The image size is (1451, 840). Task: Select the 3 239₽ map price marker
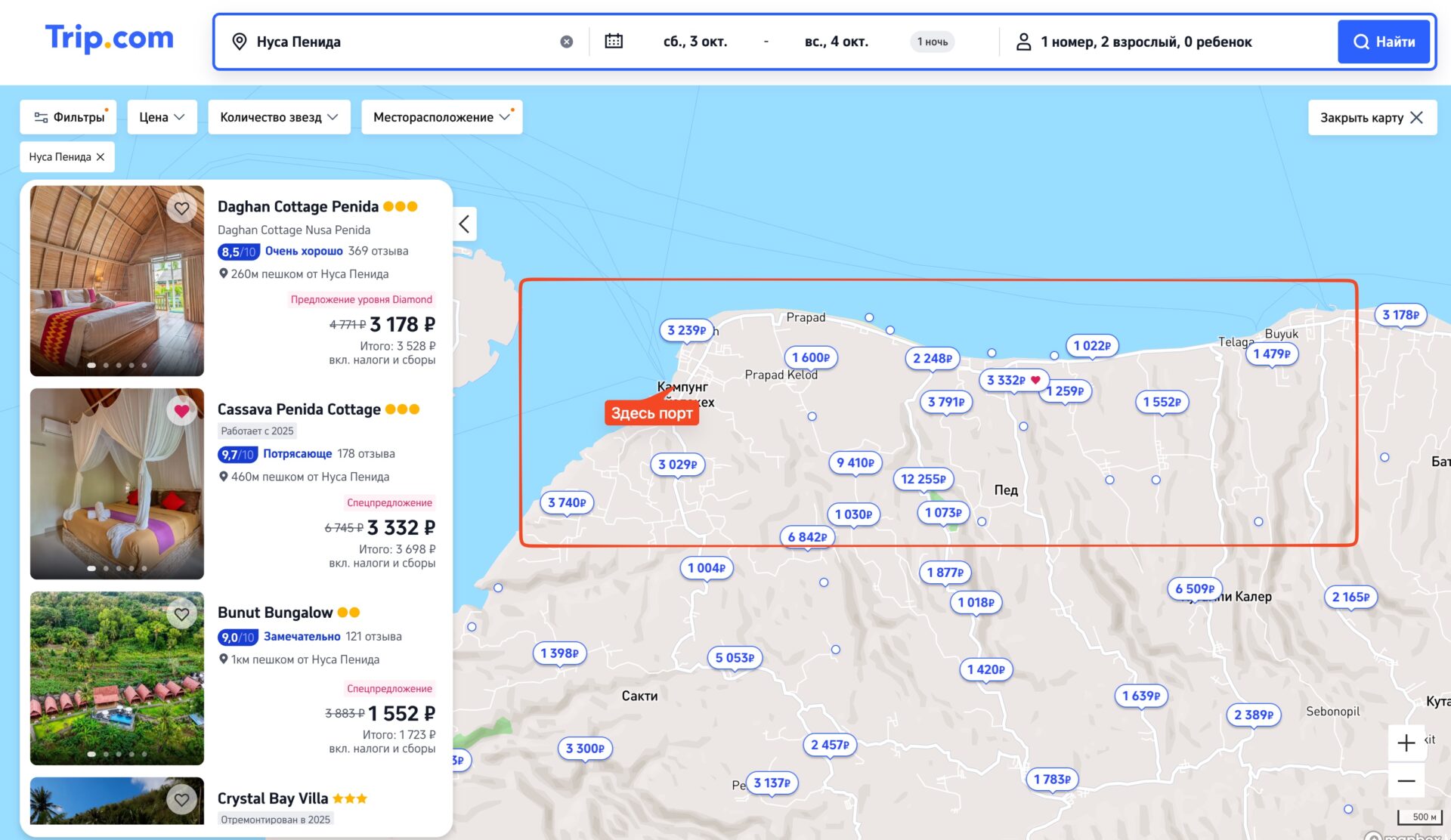(685, 330)
